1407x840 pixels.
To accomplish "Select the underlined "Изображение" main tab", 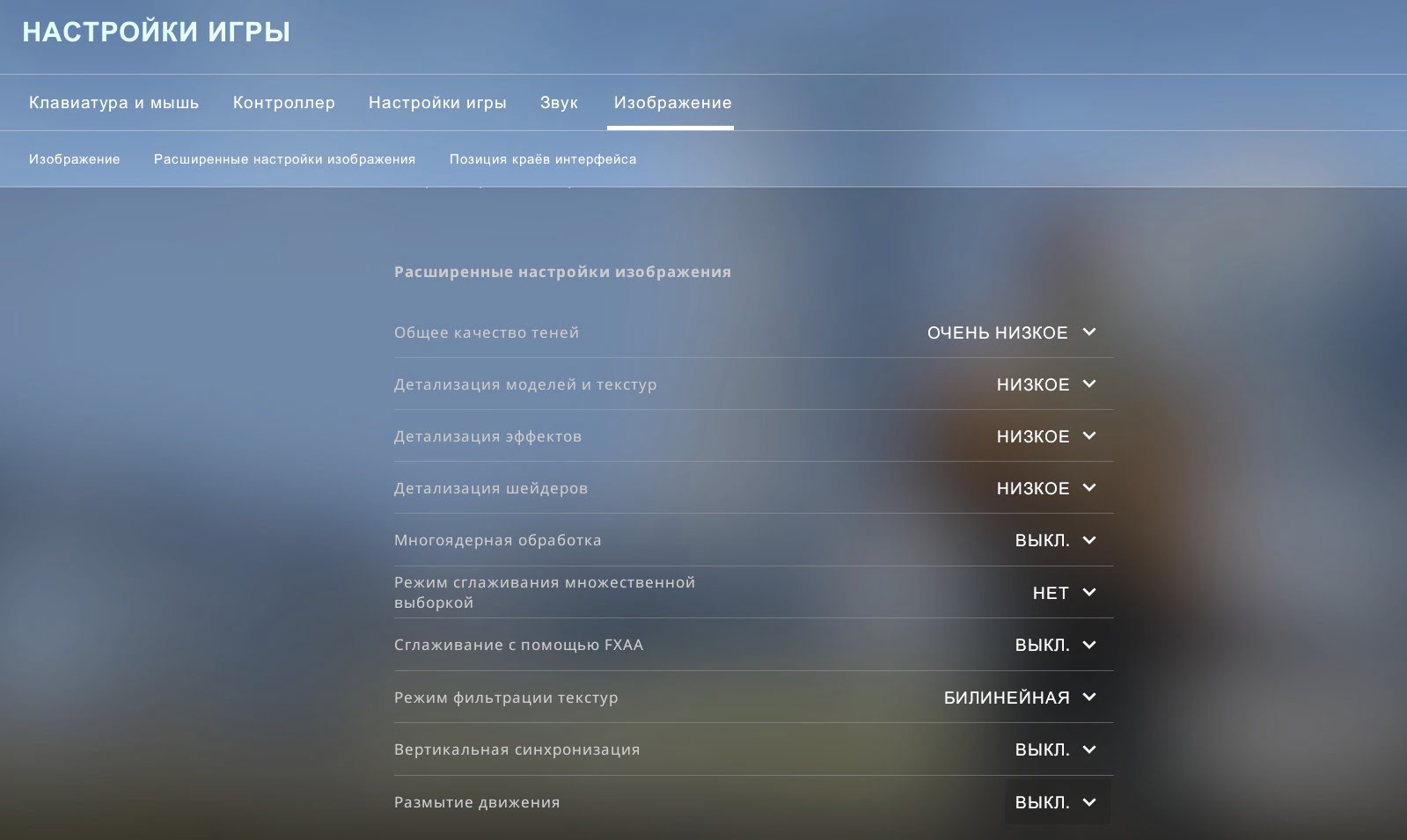I will (x=672, y=103).
